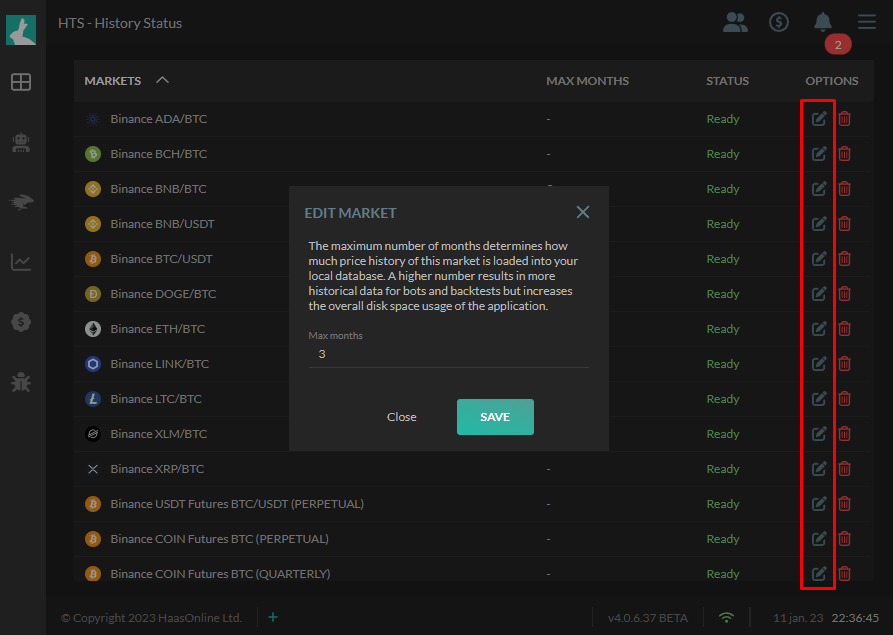
Task: Edit the Binance ETH/BTC market
Action: [819, 329]
